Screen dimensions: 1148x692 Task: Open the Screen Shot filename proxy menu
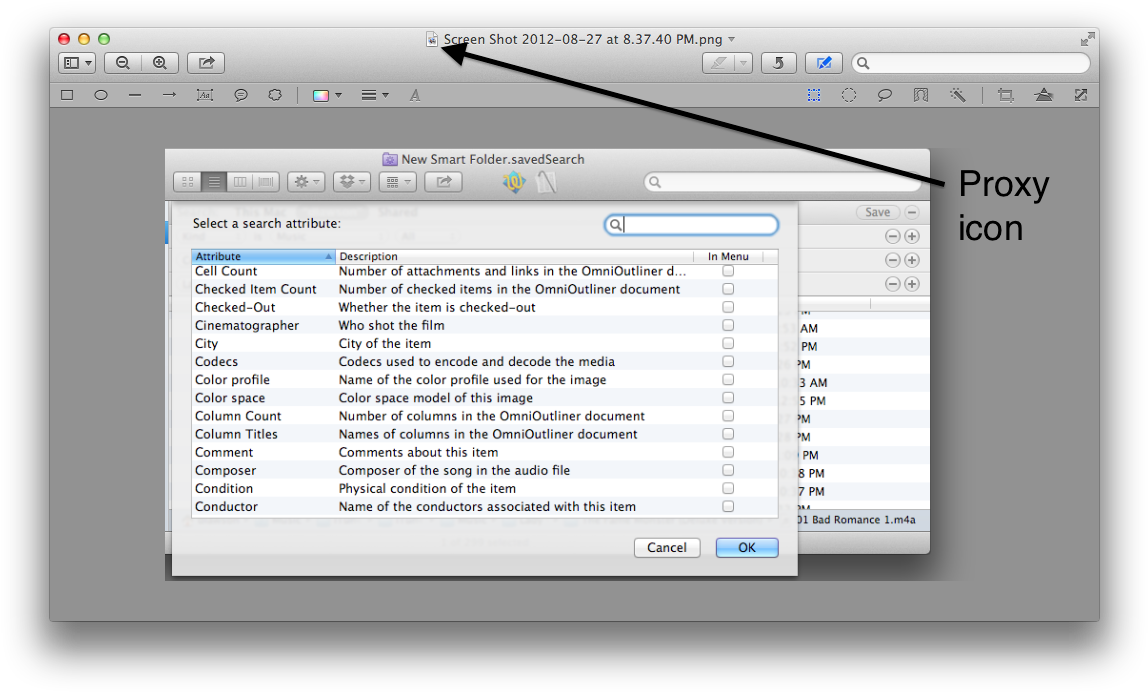(432, 39)
